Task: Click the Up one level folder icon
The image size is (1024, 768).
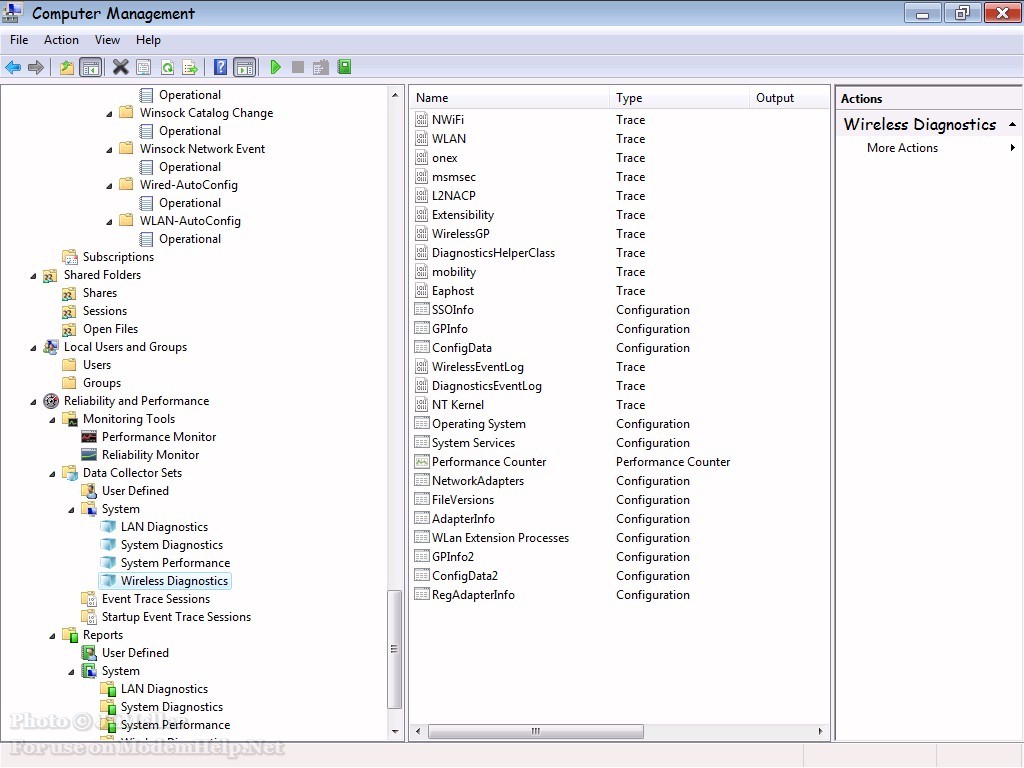Action: click(x=67, y=67)
